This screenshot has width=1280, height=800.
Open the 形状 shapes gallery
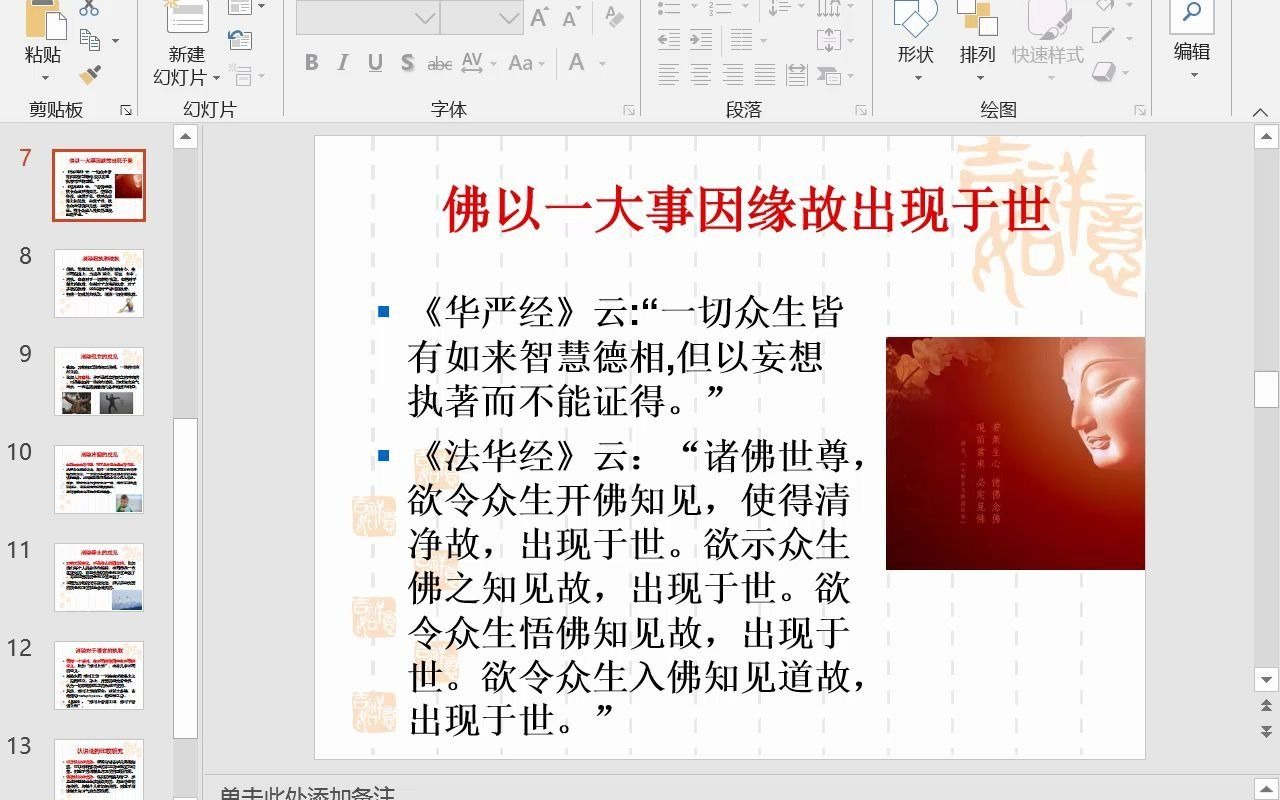pyautogui.click(x=915, y=40)
